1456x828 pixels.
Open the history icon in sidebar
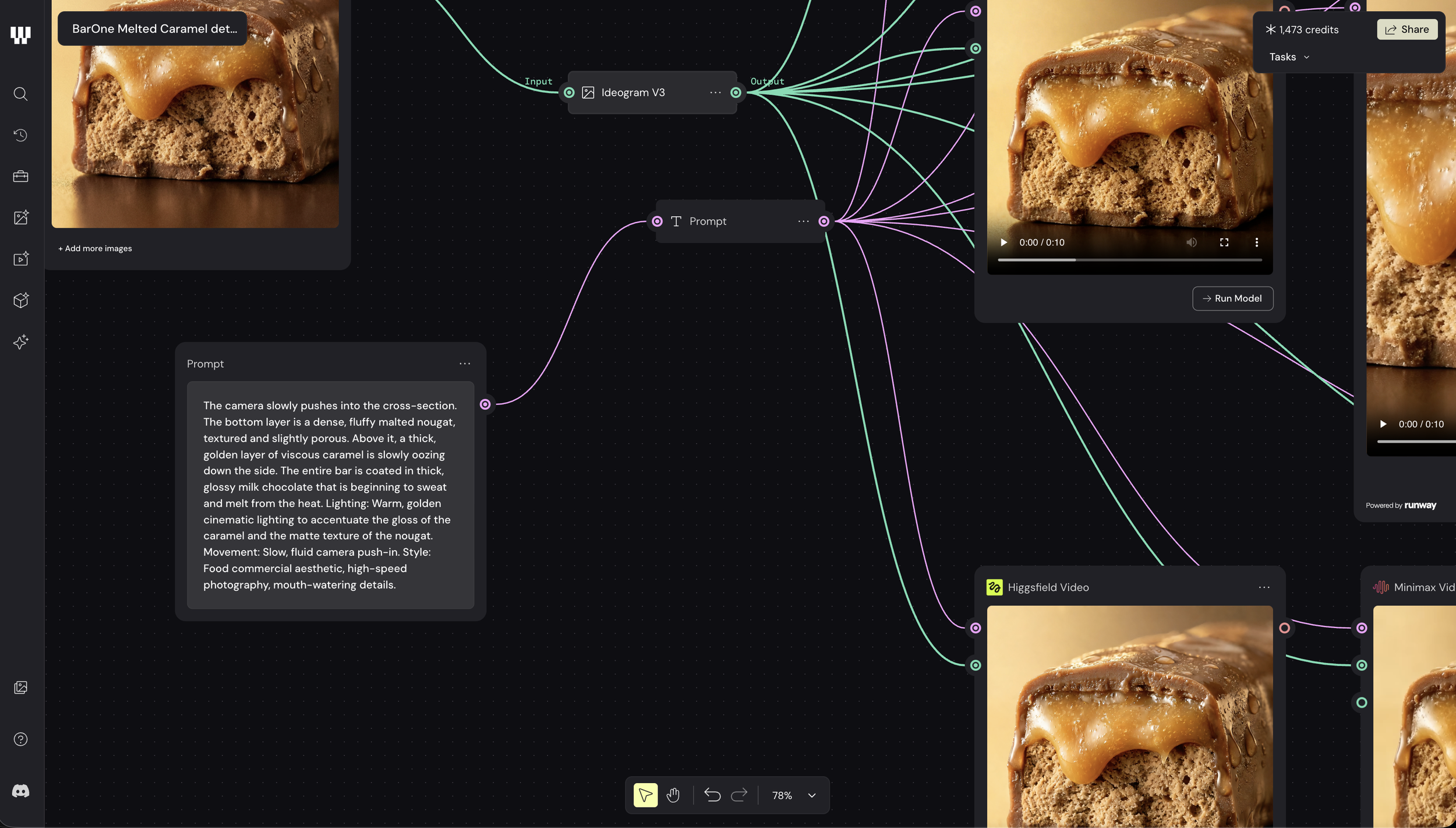pos(20,135)
